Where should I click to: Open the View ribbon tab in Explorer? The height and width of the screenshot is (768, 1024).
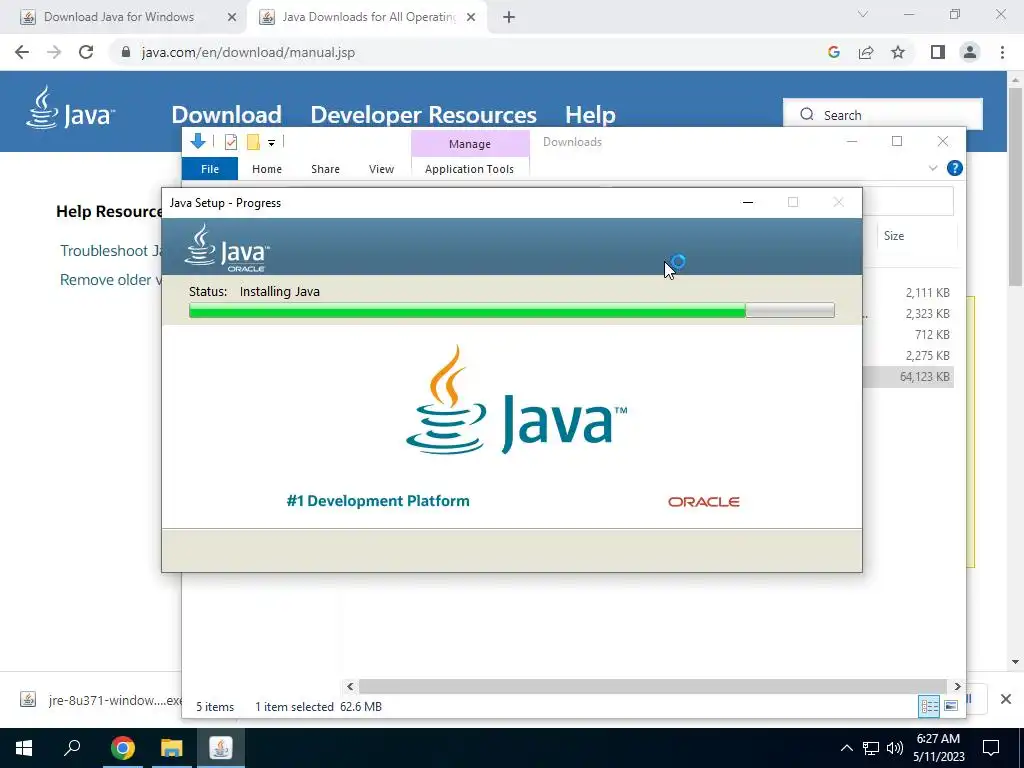381,168
